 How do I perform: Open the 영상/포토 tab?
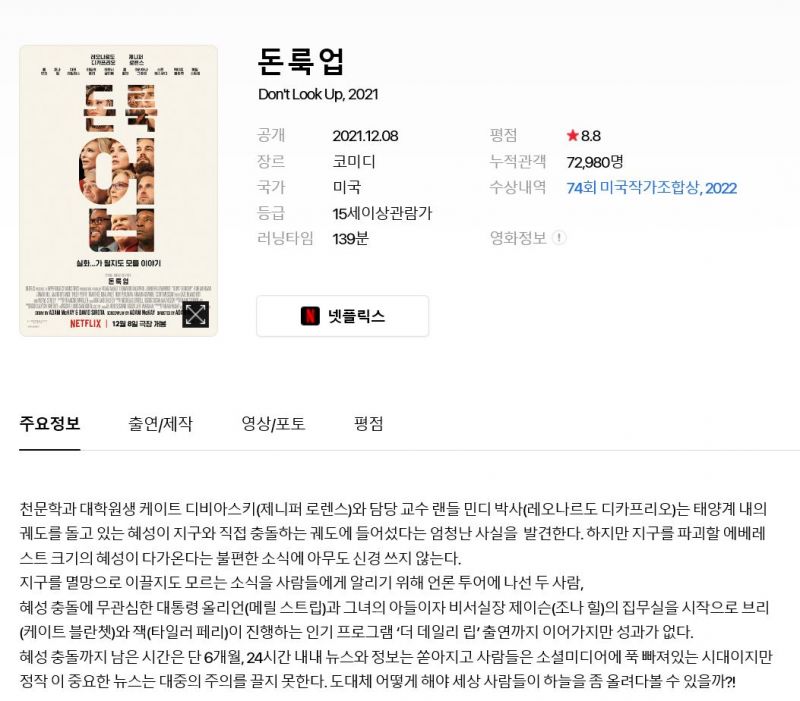pos(273,423)
